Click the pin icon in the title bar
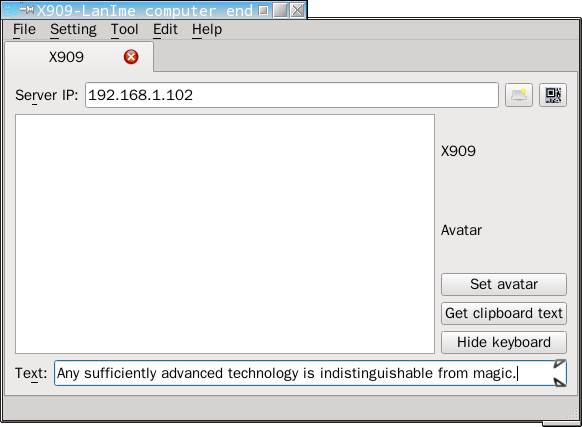The height and width of the screenshot is (427, 582). coord(27,9)
